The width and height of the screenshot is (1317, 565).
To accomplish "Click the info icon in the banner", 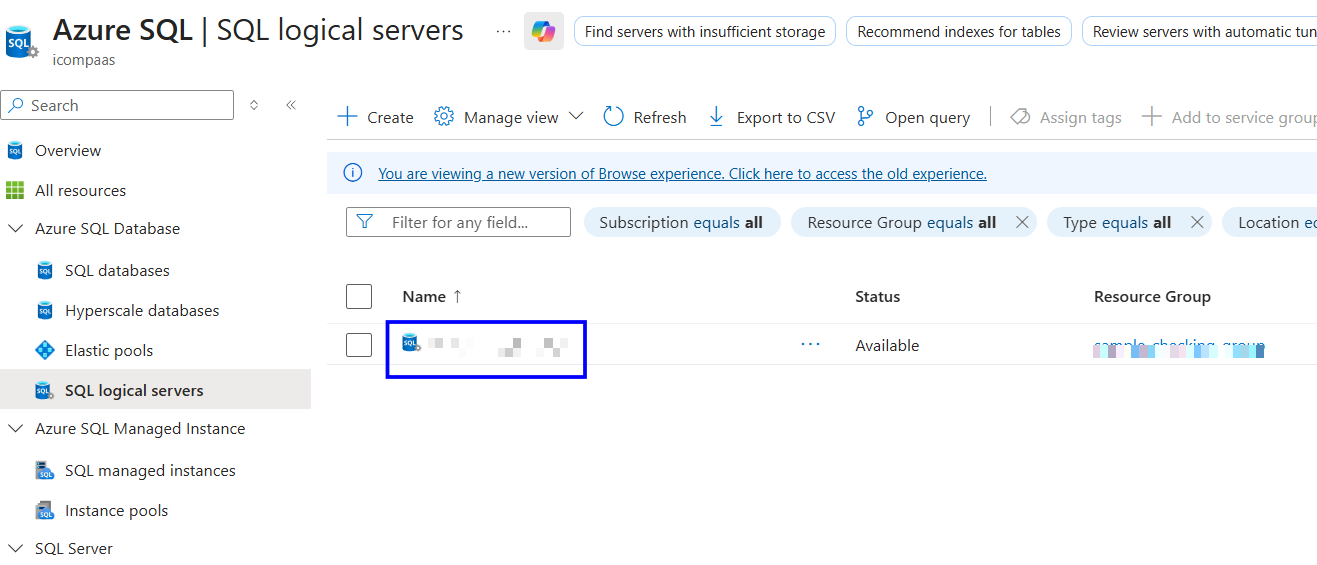I will coord(353,173).
